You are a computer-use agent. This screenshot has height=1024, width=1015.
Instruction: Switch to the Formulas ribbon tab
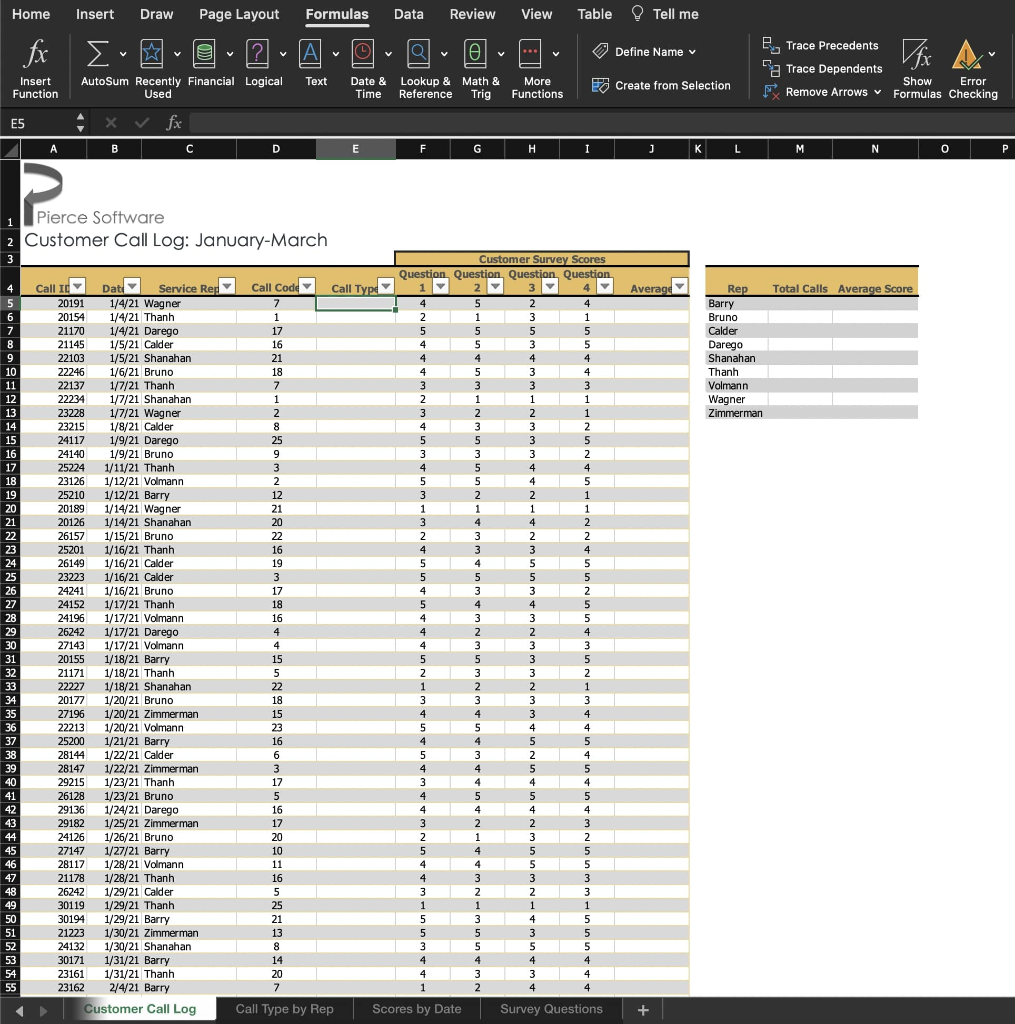pos(337,14)
